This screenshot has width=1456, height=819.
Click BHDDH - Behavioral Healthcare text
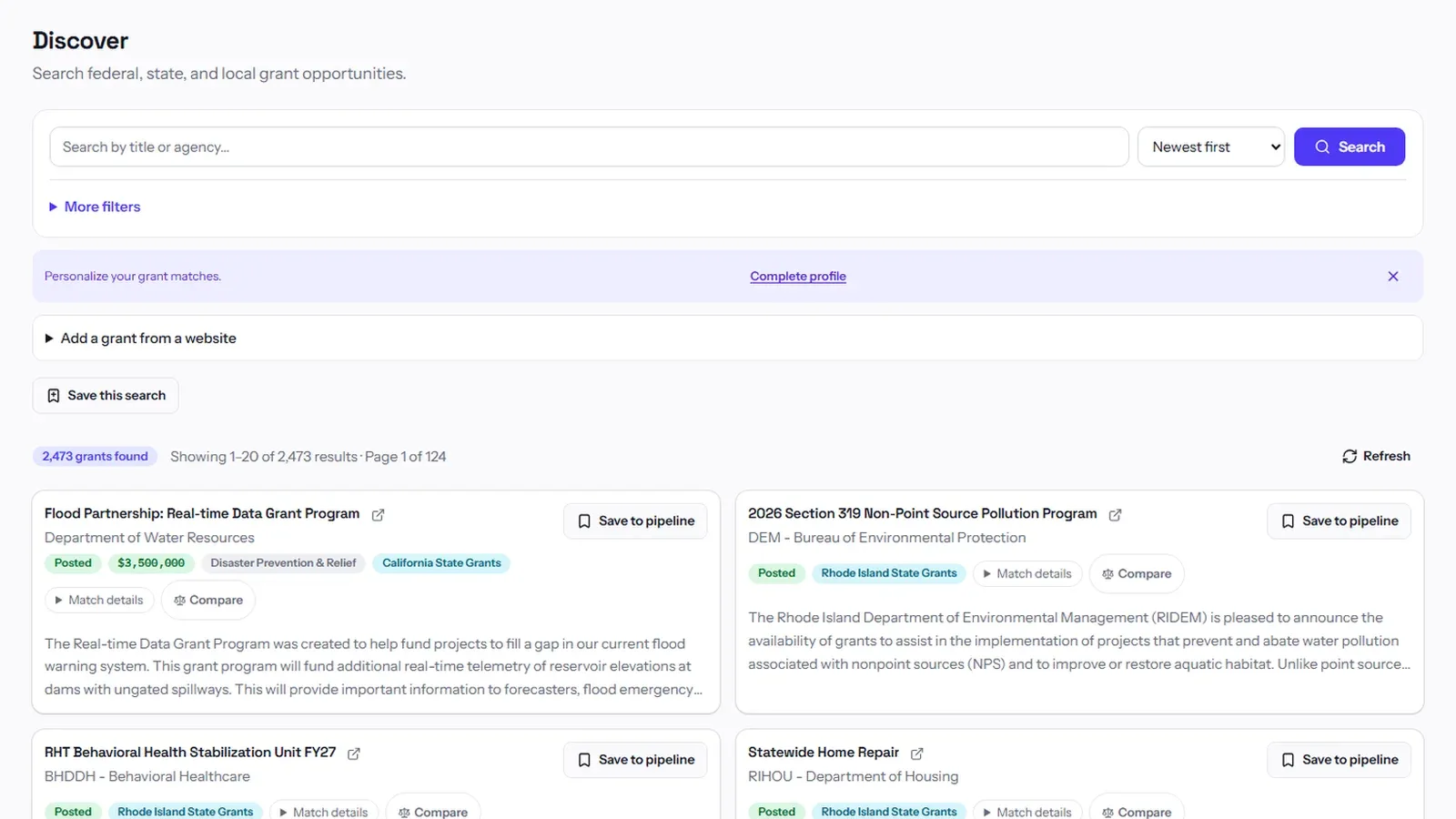[147, 776]
